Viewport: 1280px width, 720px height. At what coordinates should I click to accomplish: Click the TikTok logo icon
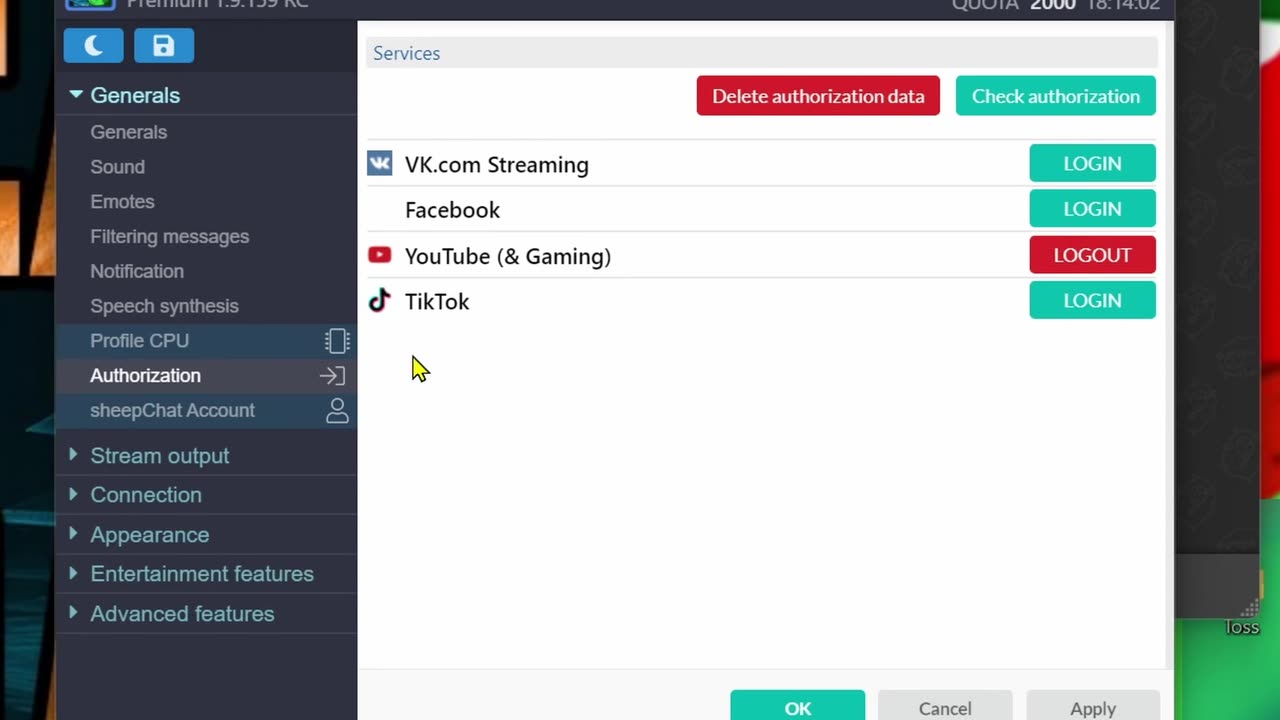[x=379, y=300]
